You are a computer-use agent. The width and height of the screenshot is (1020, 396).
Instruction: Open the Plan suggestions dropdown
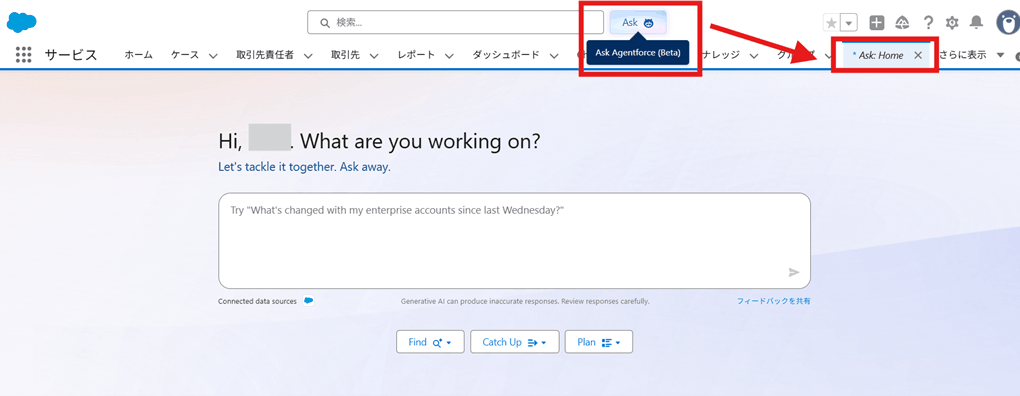click(x=598, y=342)
